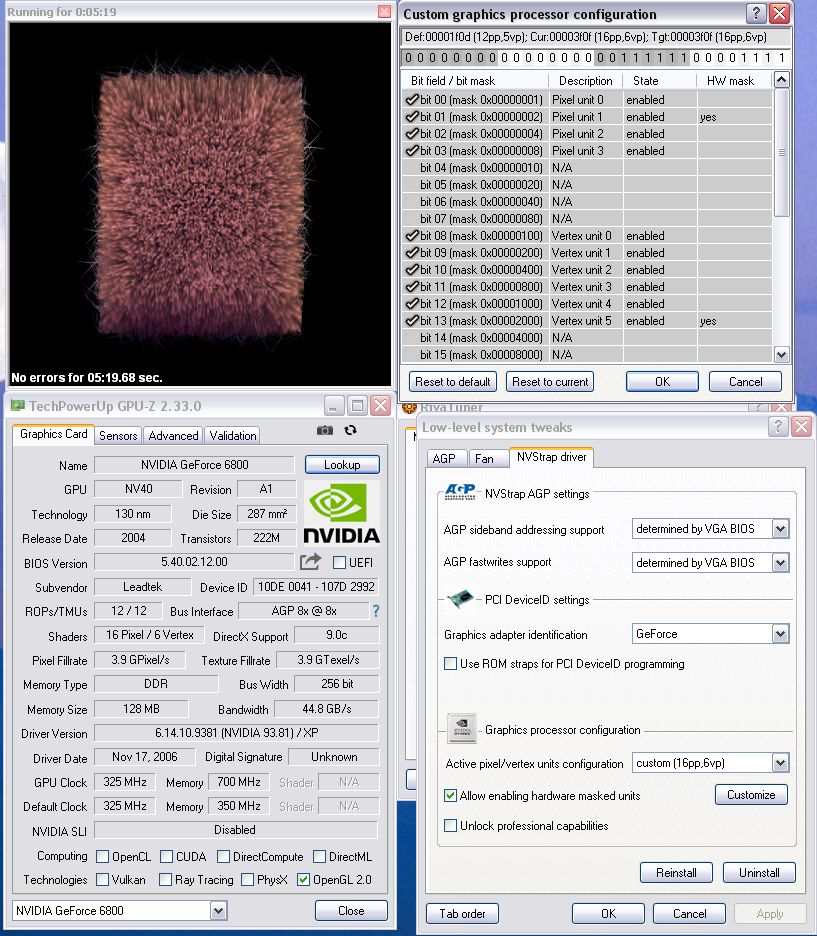Click the BIOS export share icon
Image resolution: width=817 pixels, height=936 pixels.
pos(310,562)
